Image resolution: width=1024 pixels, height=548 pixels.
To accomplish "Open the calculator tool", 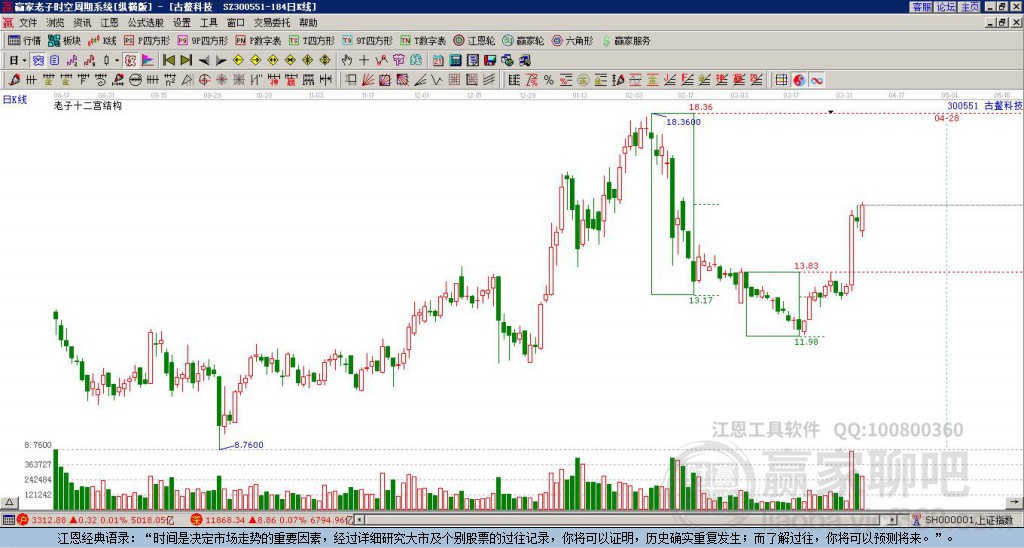I will coord(455,60).
